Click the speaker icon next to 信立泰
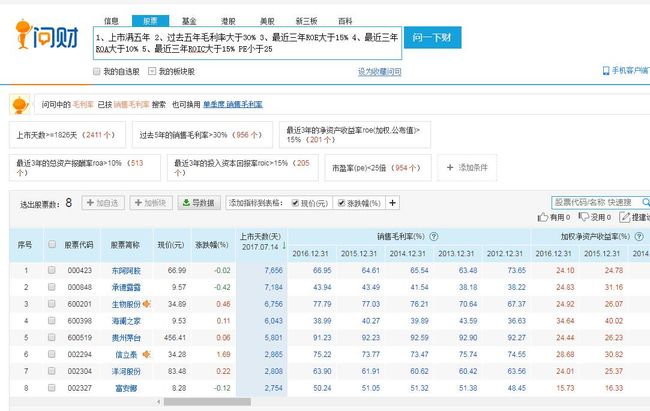 point(146,354)
